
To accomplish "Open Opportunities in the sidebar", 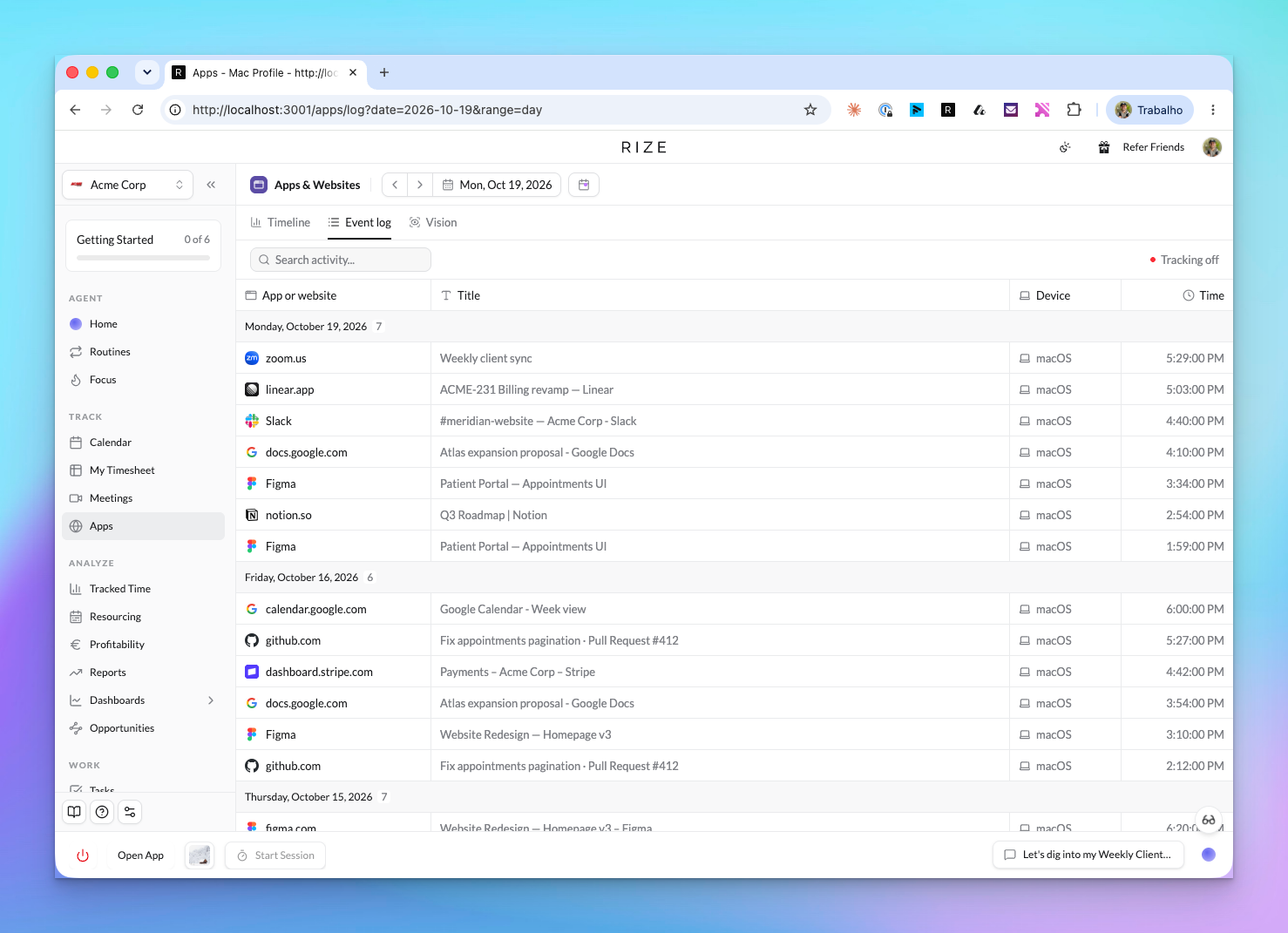I will point(143,728).
